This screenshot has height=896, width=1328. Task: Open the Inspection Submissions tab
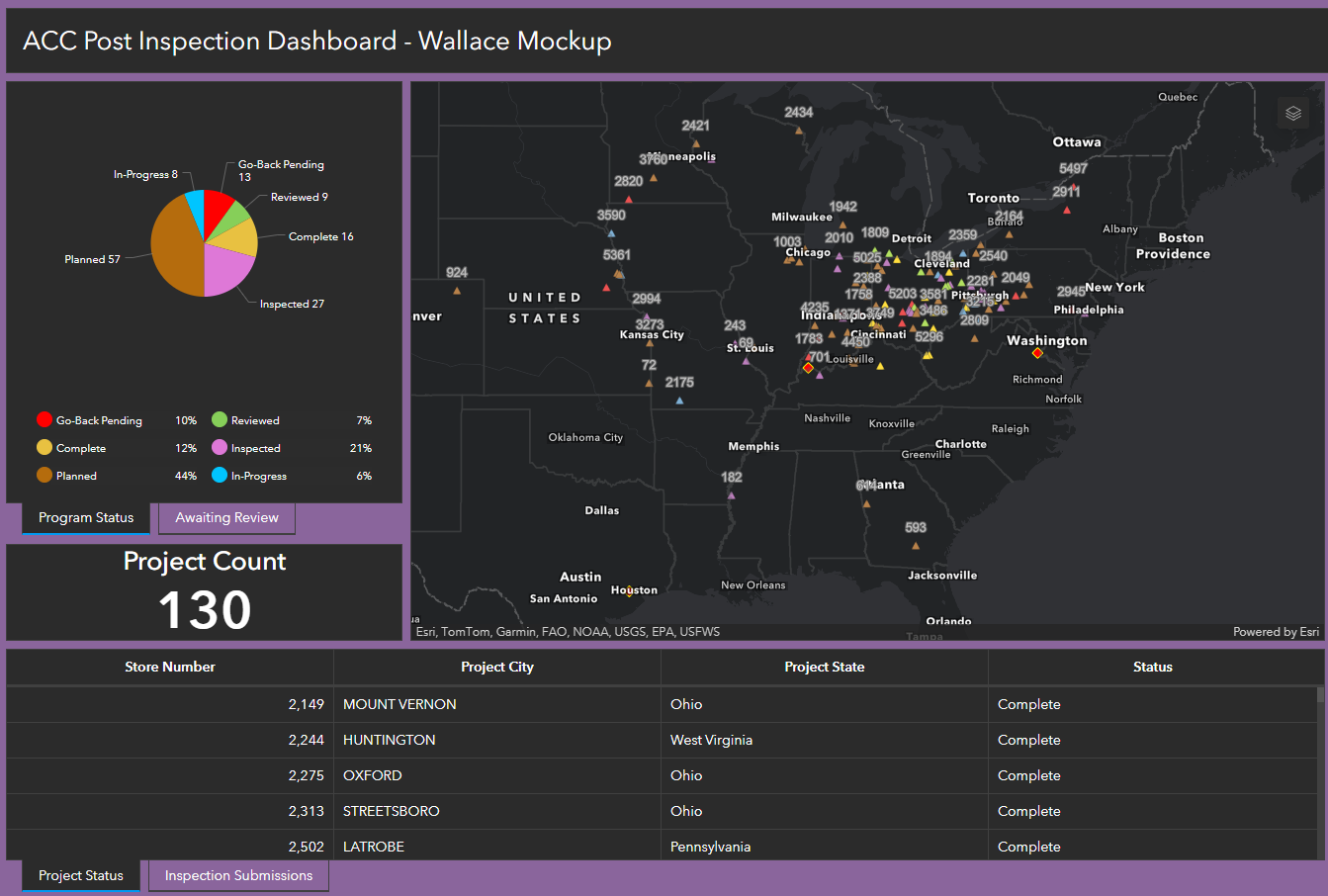pos(237,875)
